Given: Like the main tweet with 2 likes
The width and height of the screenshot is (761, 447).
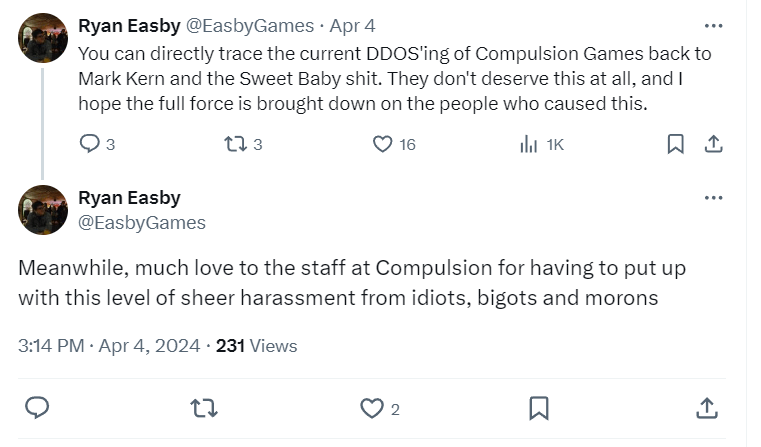Looking at the screenshot, I should (371, 408).
